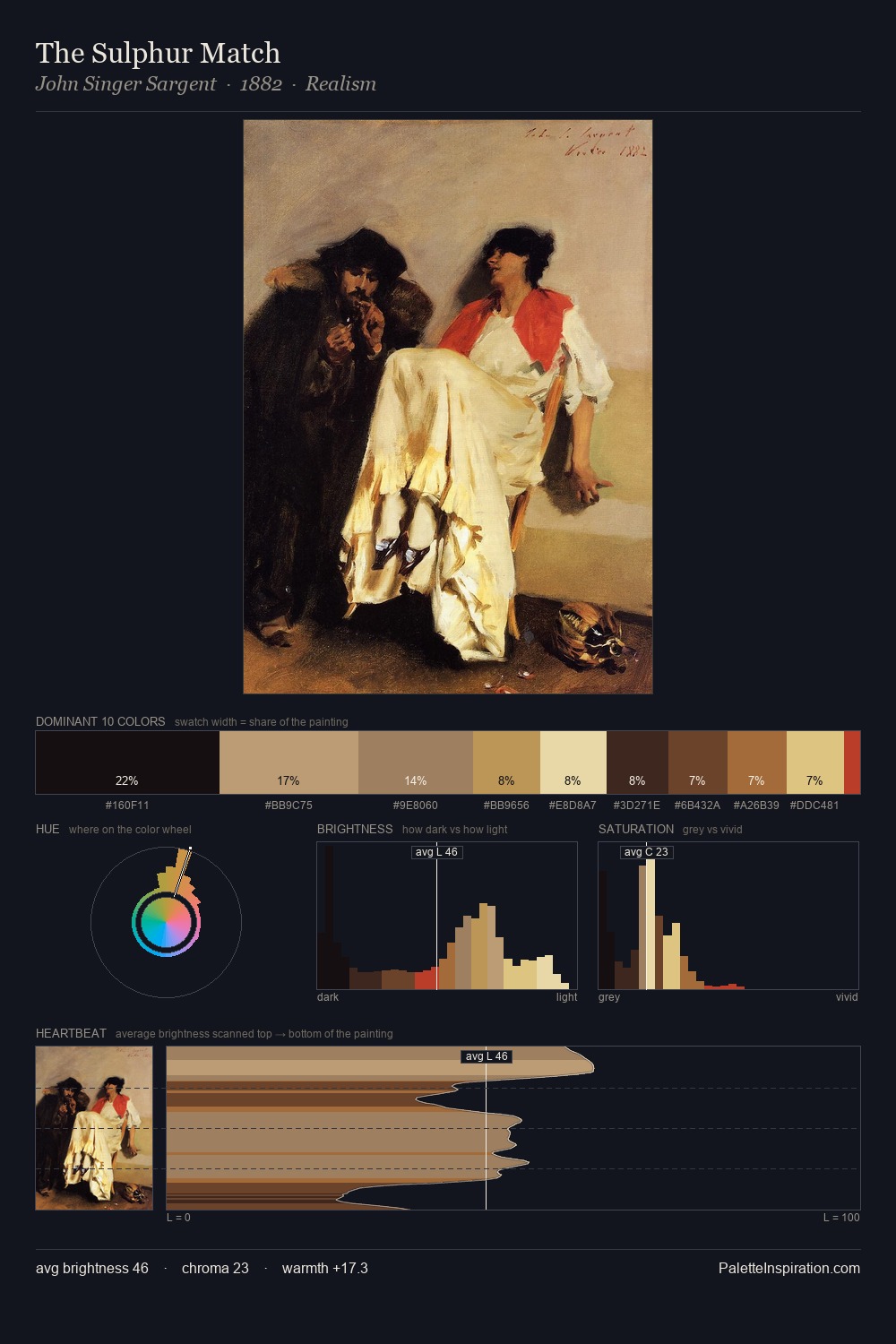896x1344 pixels.
Task: Click hex code label '#9E8060'
Action: point(416,806)
